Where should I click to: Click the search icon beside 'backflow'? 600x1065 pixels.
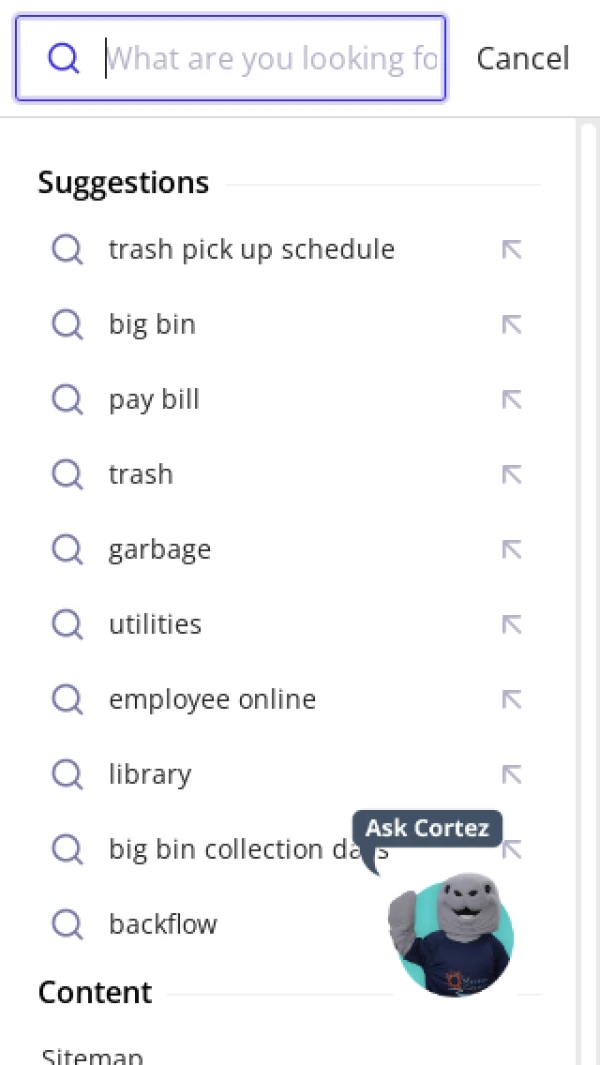point(67,925)
